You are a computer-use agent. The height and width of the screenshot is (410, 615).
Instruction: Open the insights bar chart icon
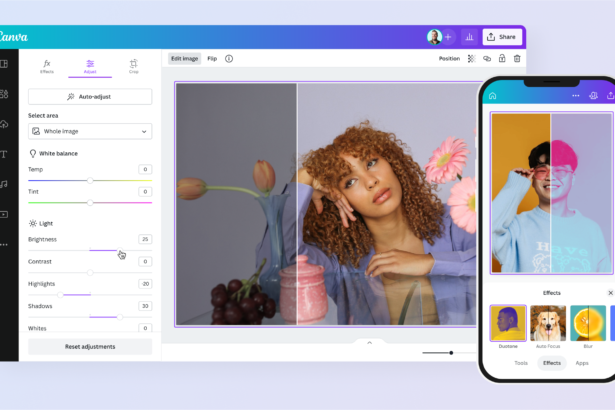point(469,37)
